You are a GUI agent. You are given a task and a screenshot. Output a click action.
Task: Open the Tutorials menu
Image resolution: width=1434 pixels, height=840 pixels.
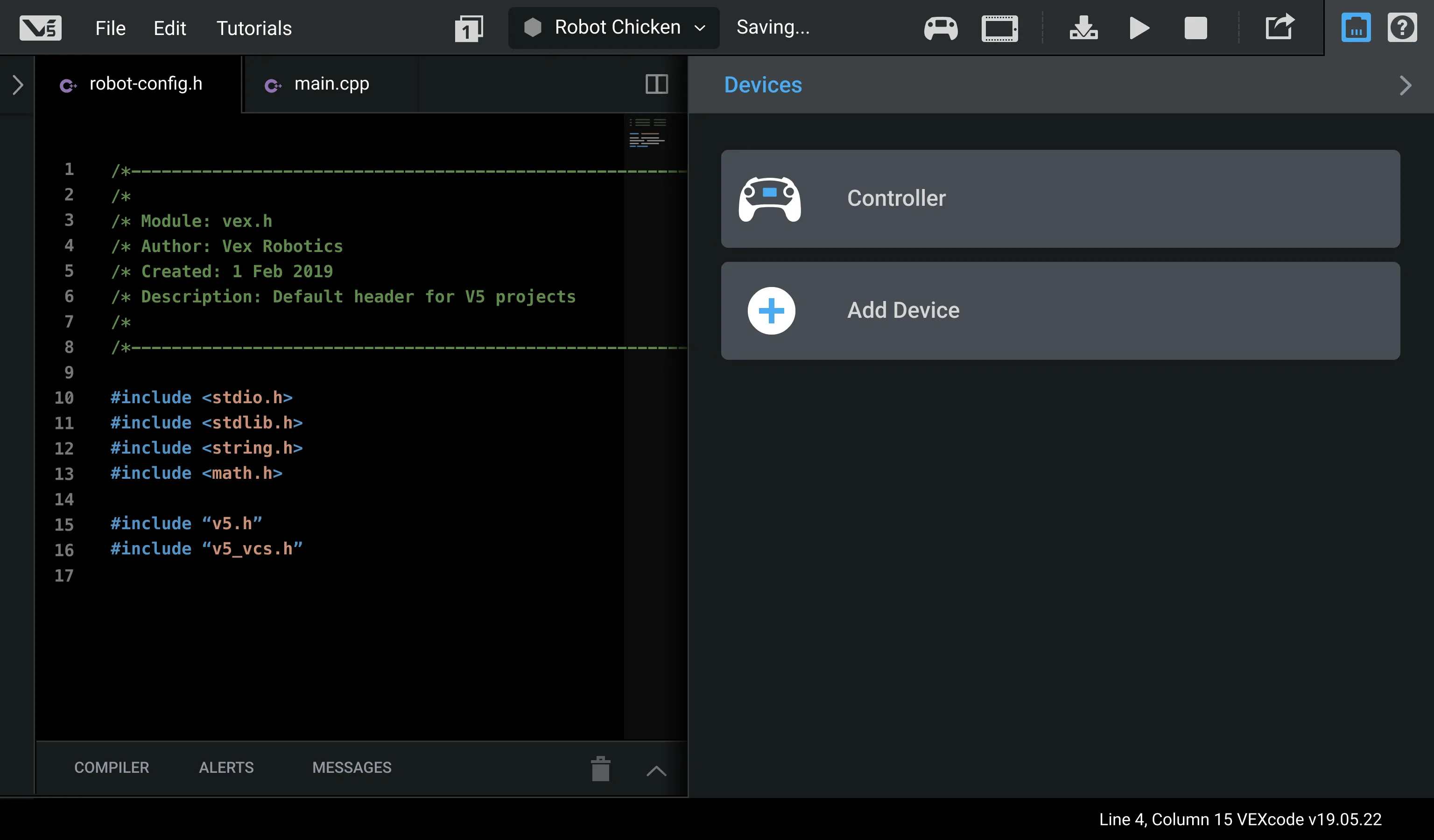coord(254,28)
